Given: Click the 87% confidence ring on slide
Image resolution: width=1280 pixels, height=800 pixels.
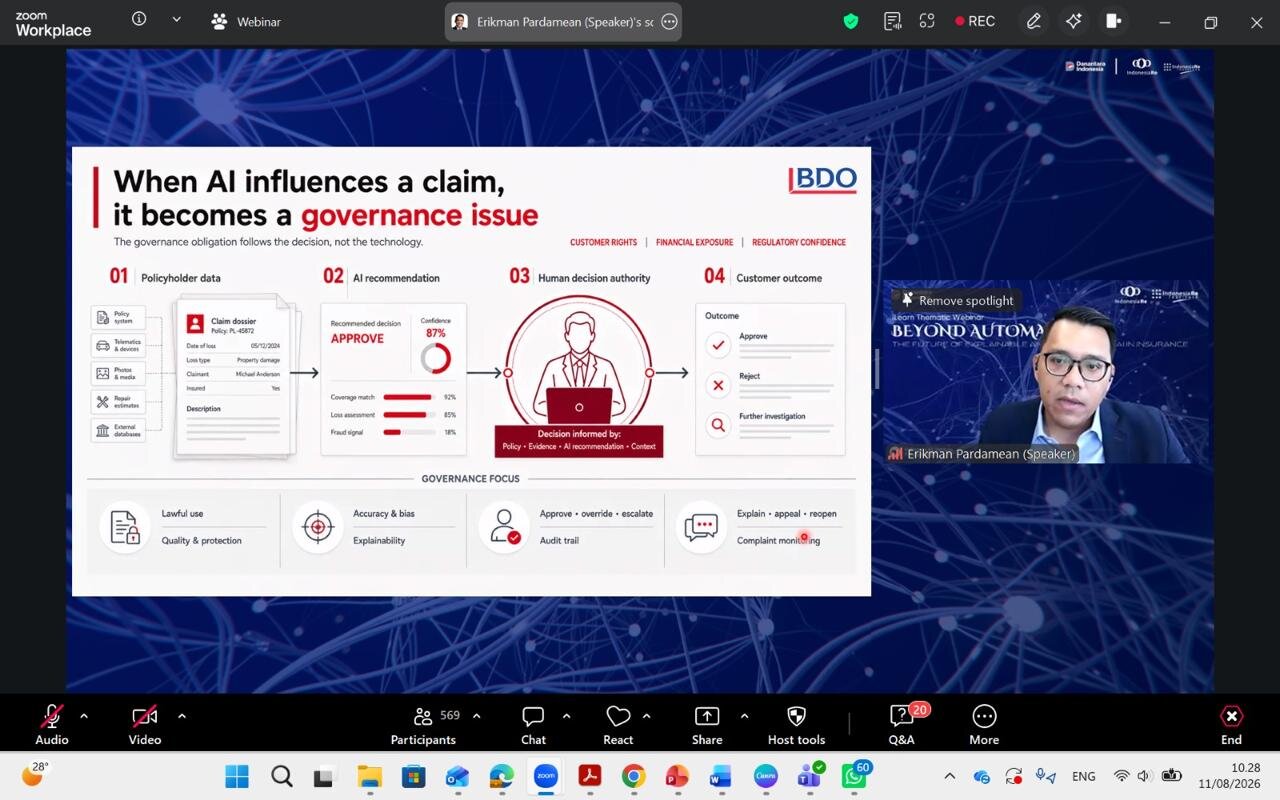Looking at the screenshot, I should tap(435, 357).
